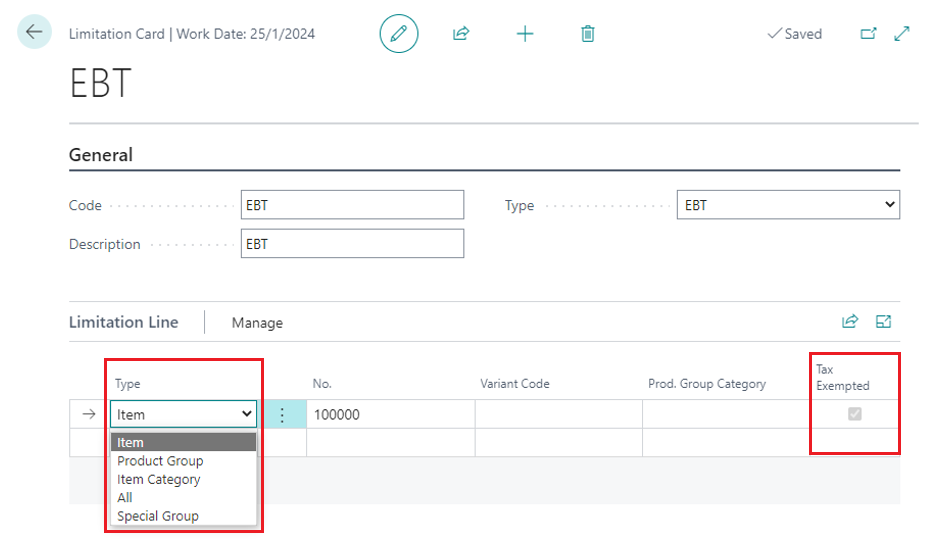The width and height of the screenshot is (925, 547).
Task: Open card in new window icon
Action: tap(868, 34)
